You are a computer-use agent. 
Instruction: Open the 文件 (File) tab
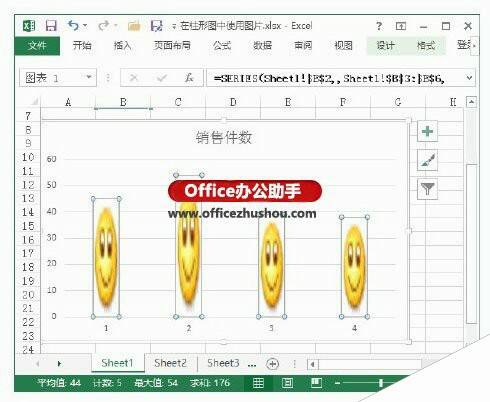point(37,46)
